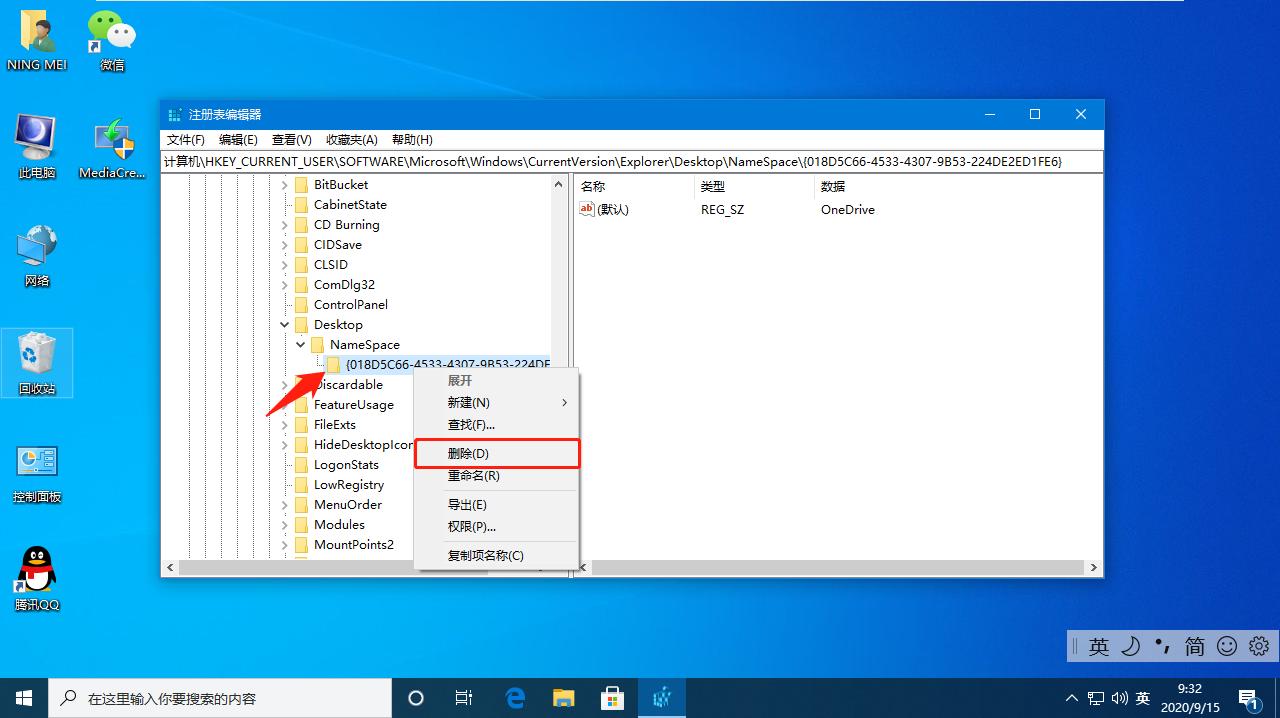
Task: Collapse the Desktop tree node
Action: [283, 324]
